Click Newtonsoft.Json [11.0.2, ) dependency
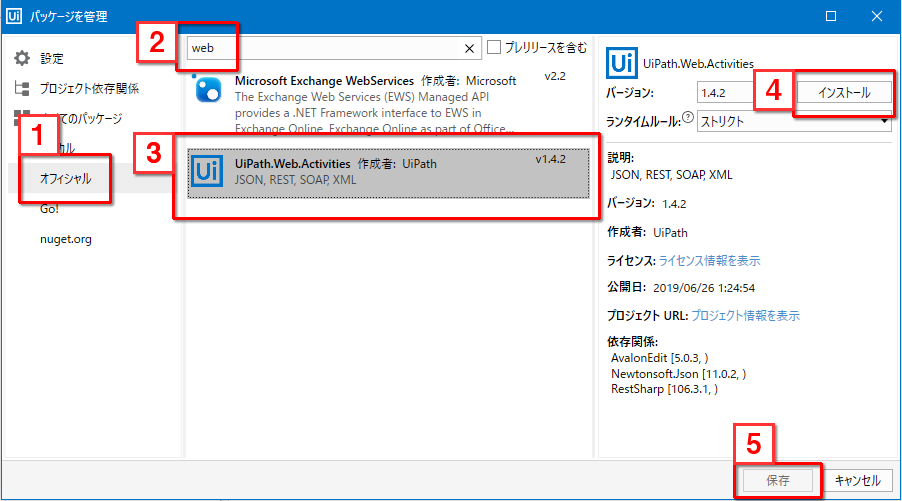The image size is (902, 501). [x=678, y=374]
